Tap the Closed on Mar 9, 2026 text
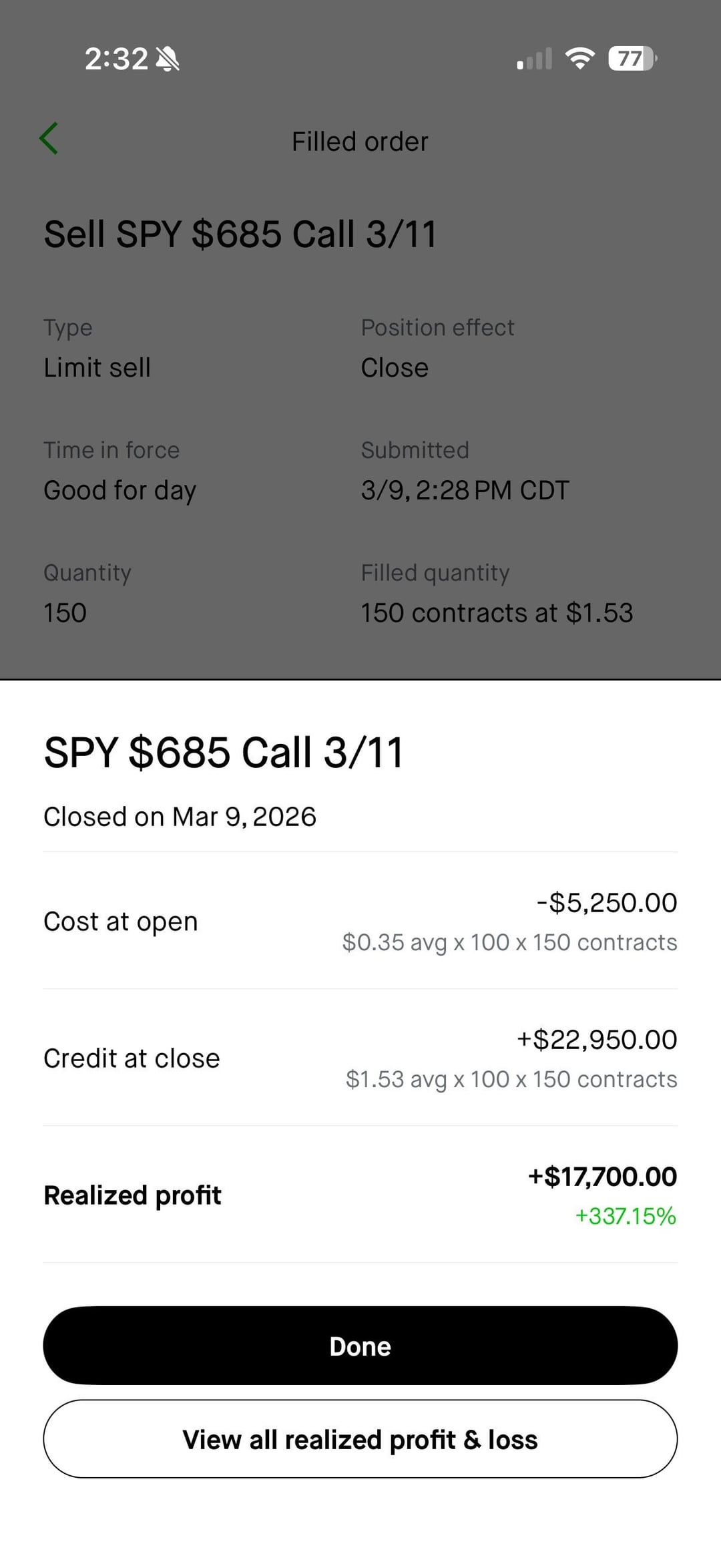721x1568 pixels. click(180, 817)
